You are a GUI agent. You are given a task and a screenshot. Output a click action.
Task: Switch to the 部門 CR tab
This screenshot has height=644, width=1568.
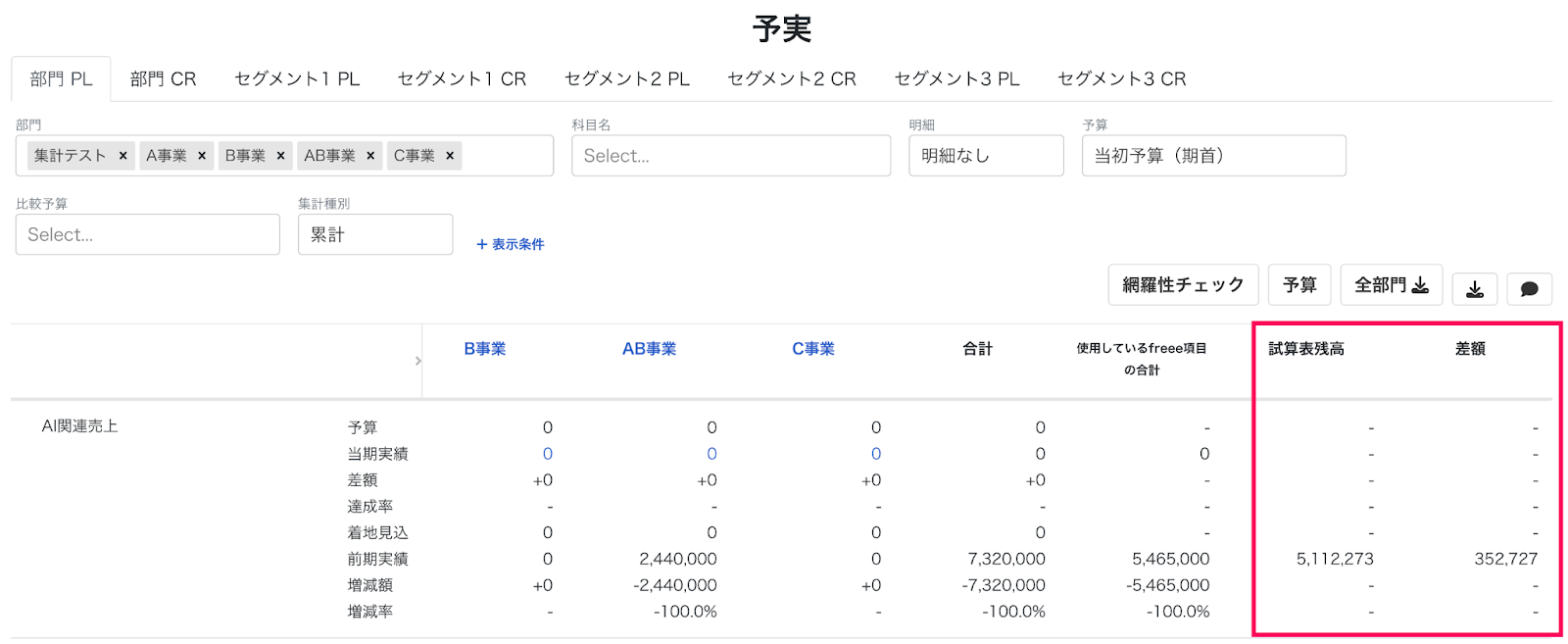163,79
